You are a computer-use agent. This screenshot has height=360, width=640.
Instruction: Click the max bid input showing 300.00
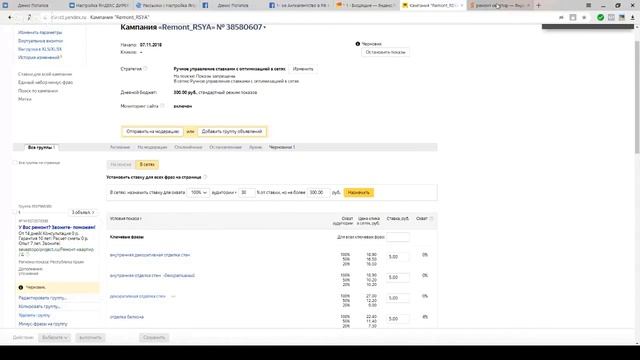point(318,192)
